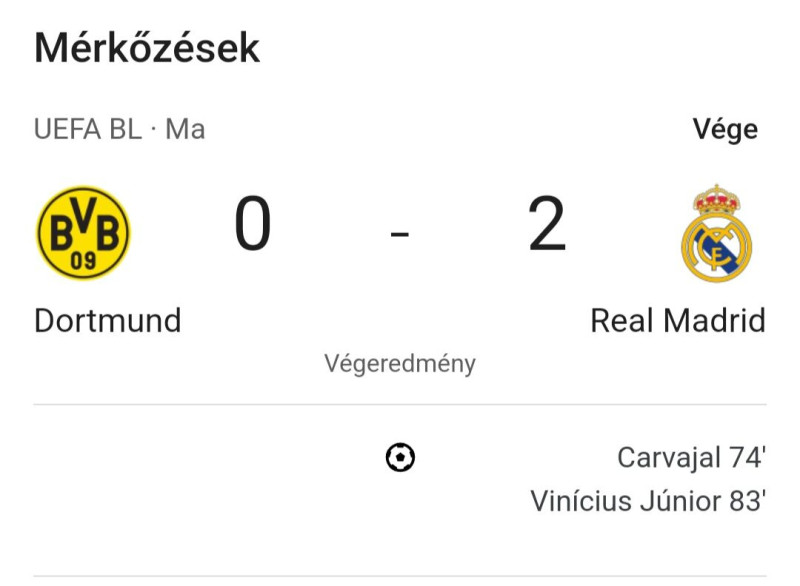This screenshot has height=586, width=800.
Task: Select Carvajal 74' goal entry
Action: click(691, 457)
